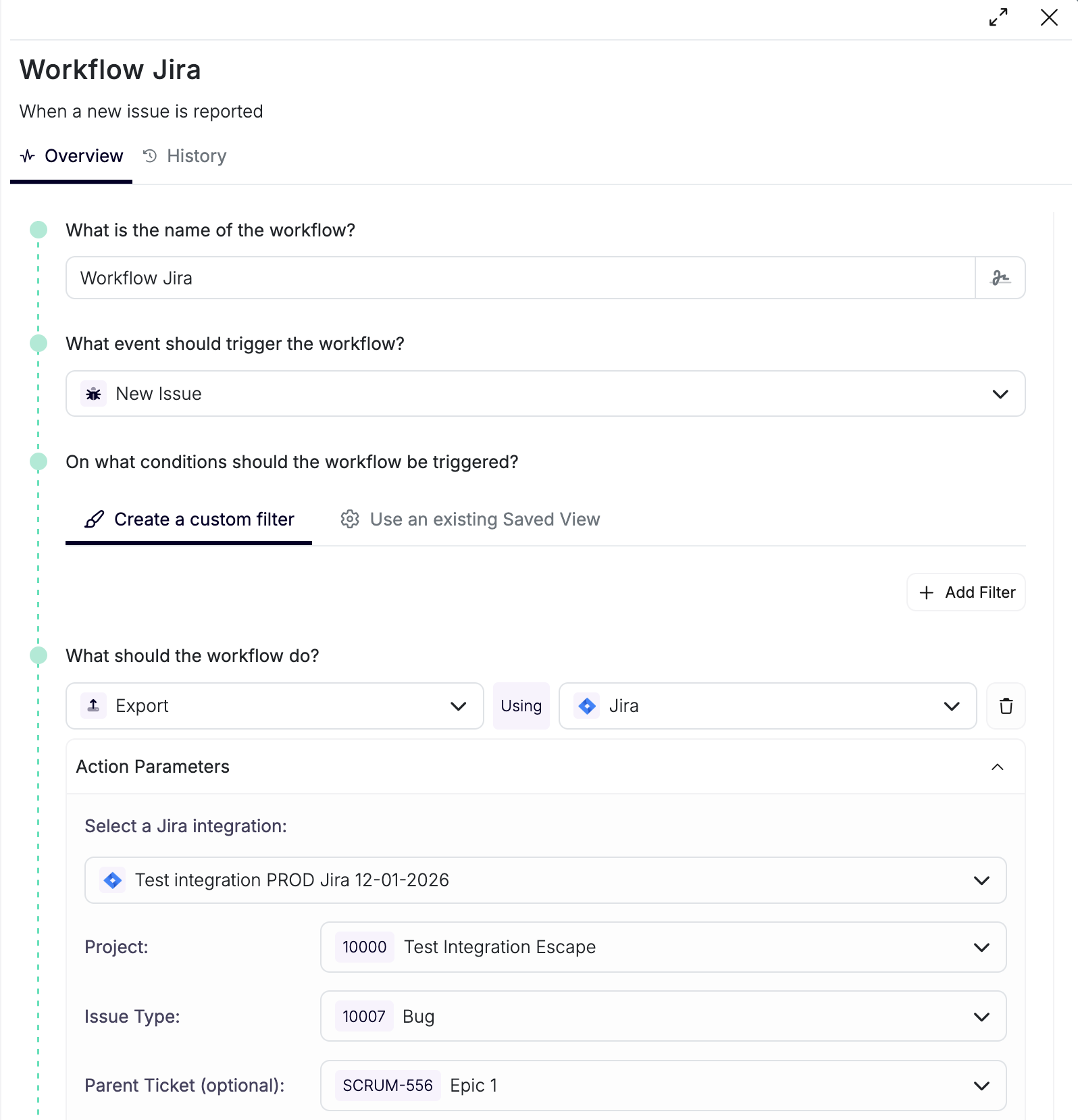This screenshot has height=1120, width=1078.
Task: Delete the Export action with trash icon
Action: 1006,706
